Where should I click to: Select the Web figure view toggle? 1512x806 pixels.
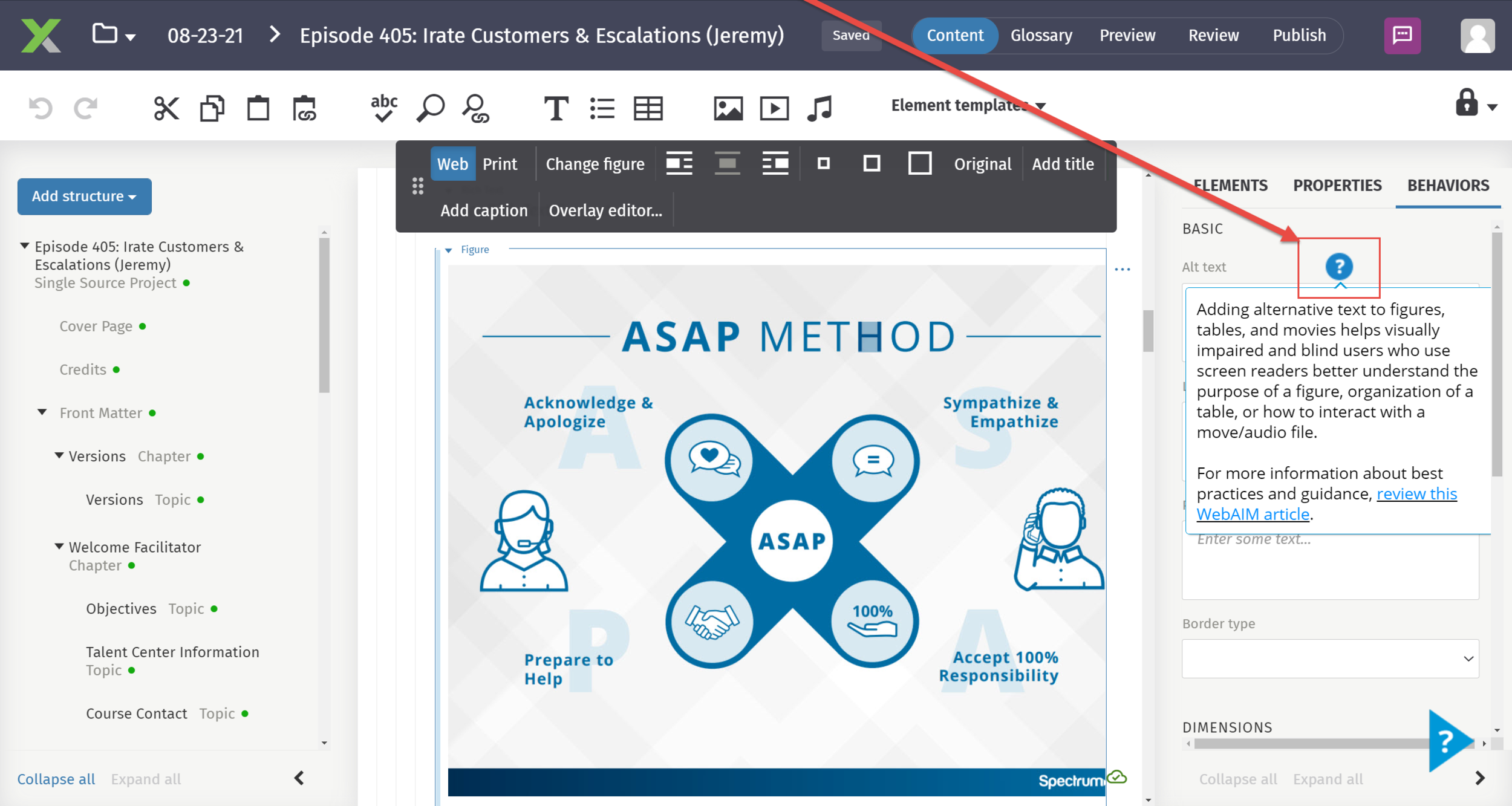[x=452, y=164]
